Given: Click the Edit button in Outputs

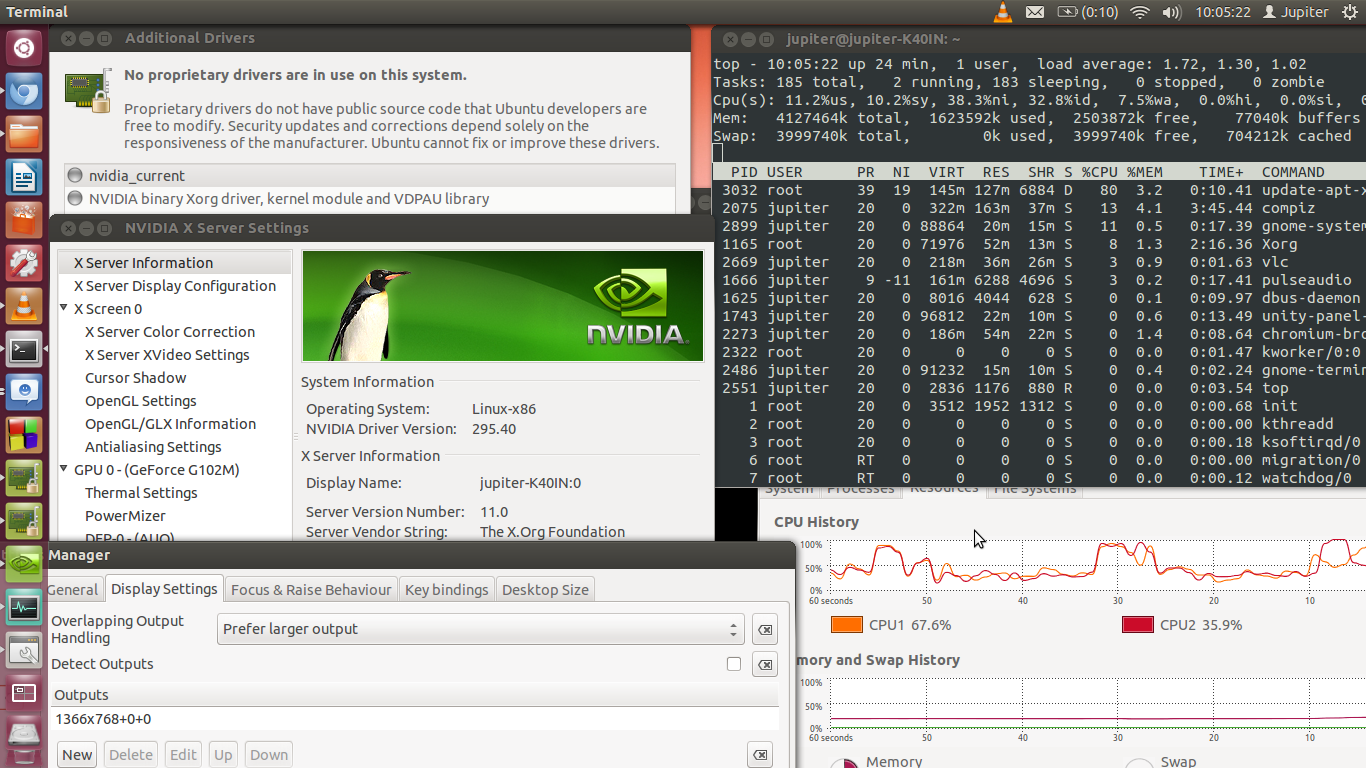Looking at the screenshot, I should coord(183,755).
